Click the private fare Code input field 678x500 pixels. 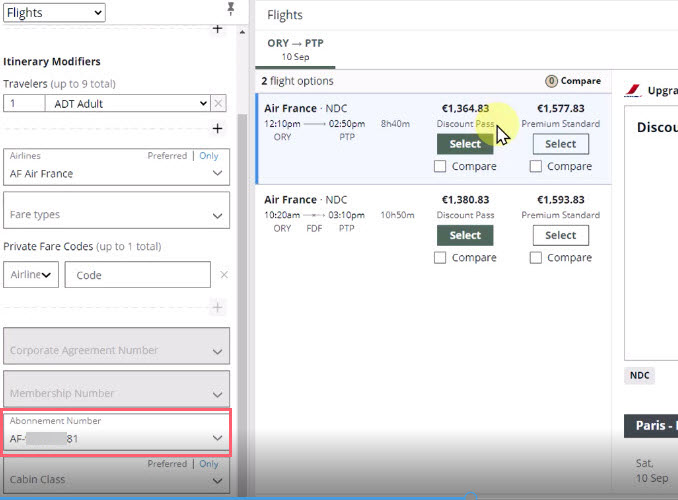pos(137,275)
